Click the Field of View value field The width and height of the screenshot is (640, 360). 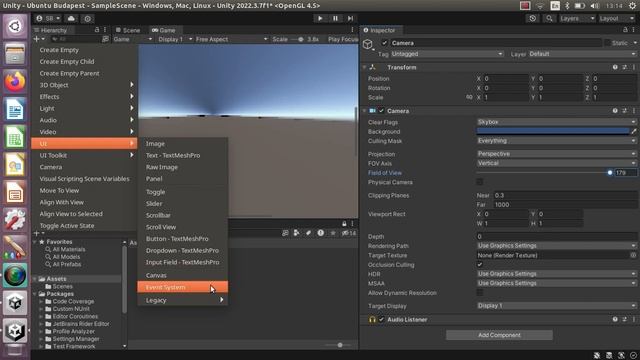coord(626,173)
